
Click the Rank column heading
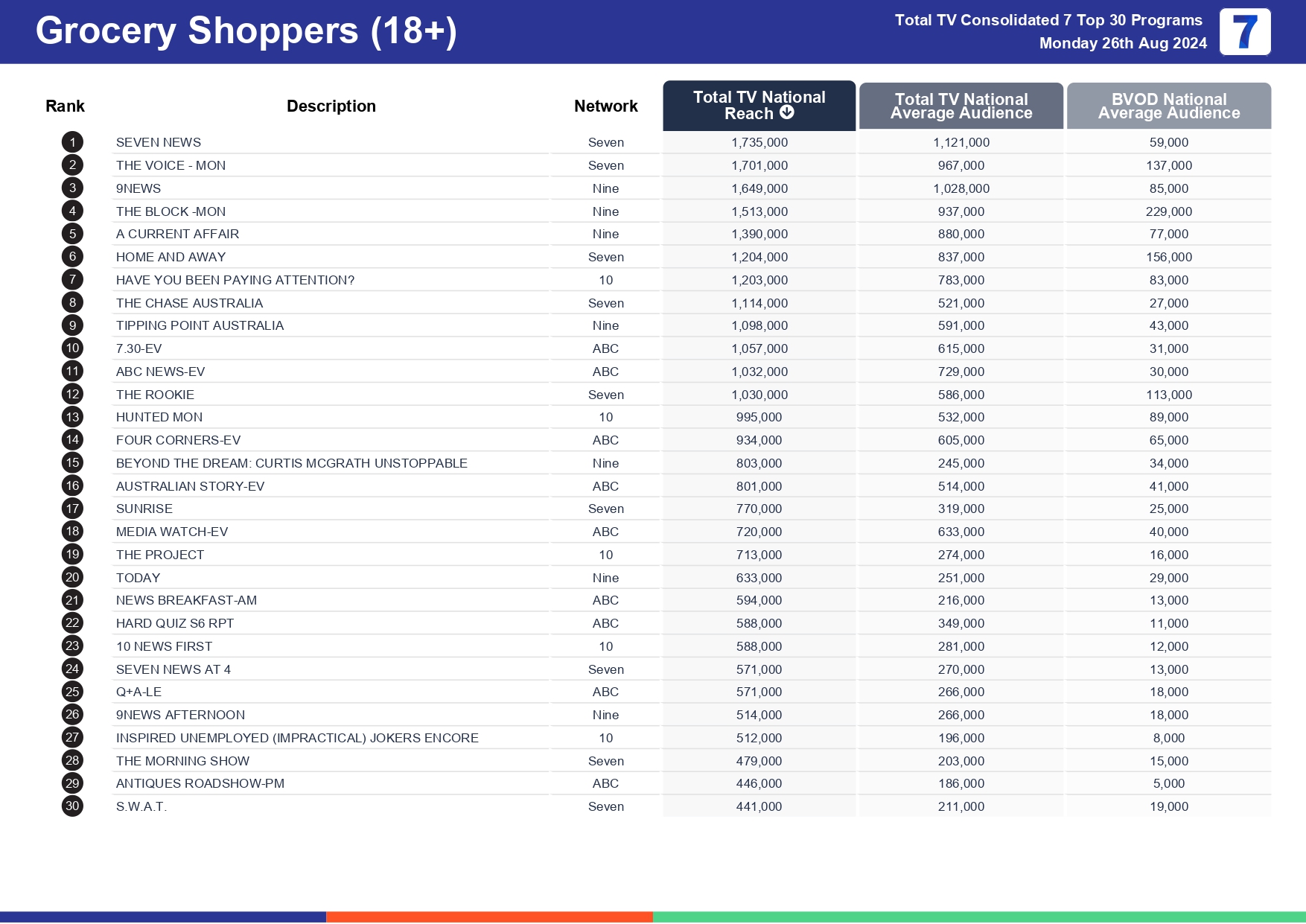(x=65, y=106)
